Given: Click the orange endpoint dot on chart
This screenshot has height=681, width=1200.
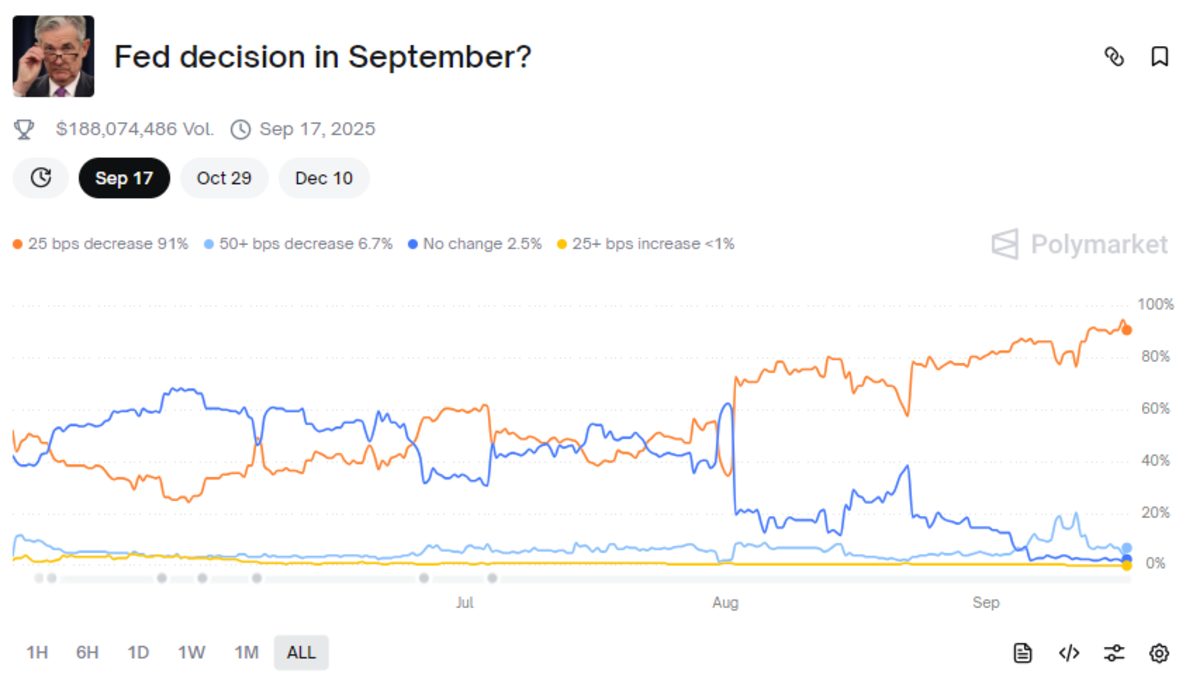Looking at the screenshot, I should click(1127, 330).
